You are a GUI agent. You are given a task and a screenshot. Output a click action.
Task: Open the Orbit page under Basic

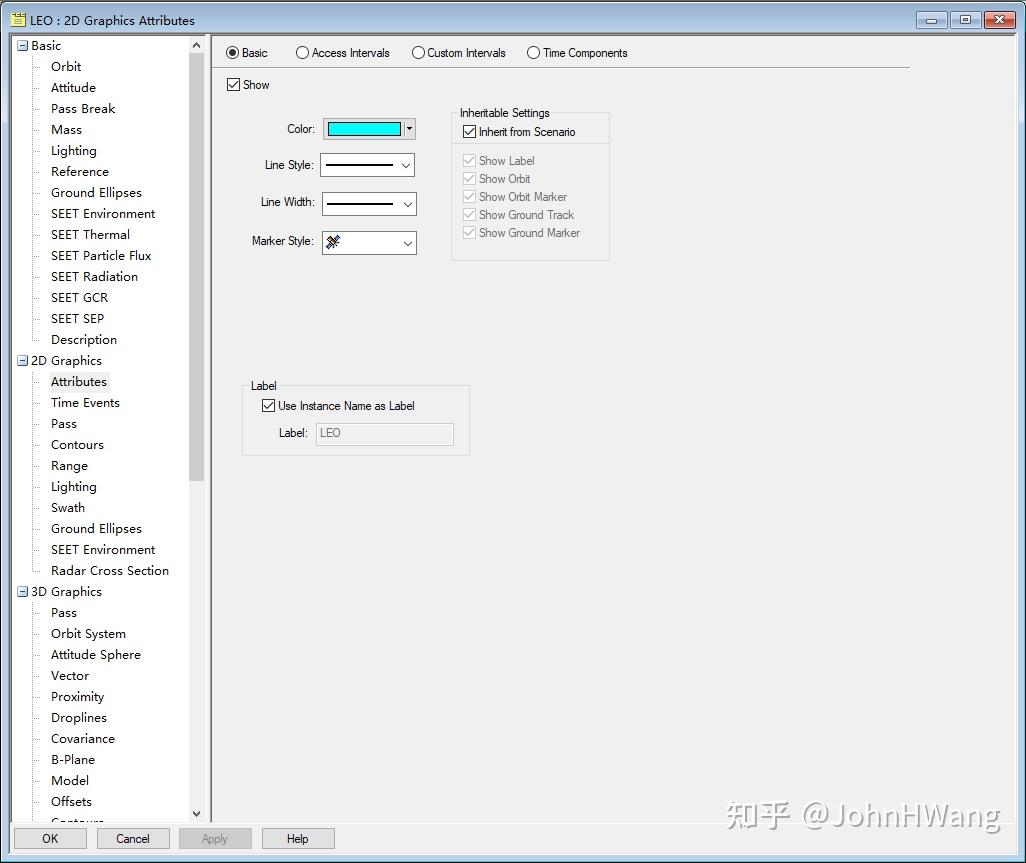coord(66,67)
